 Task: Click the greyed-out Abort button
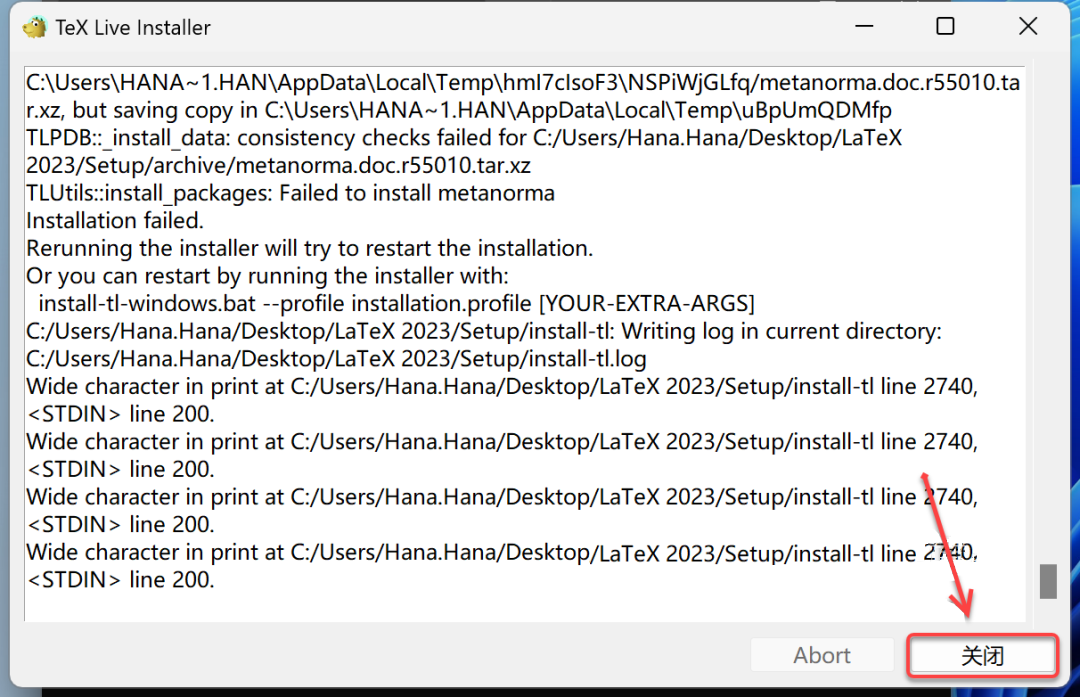822,656
